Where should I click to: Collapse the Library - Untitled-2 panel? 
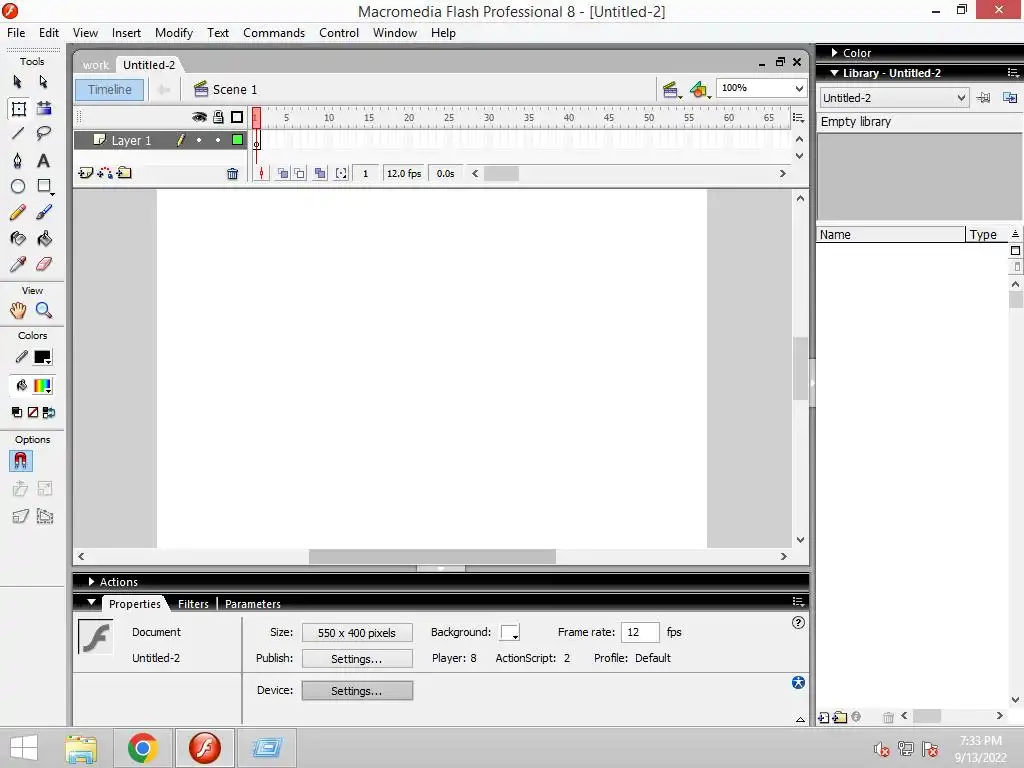(x=835, y=73)
